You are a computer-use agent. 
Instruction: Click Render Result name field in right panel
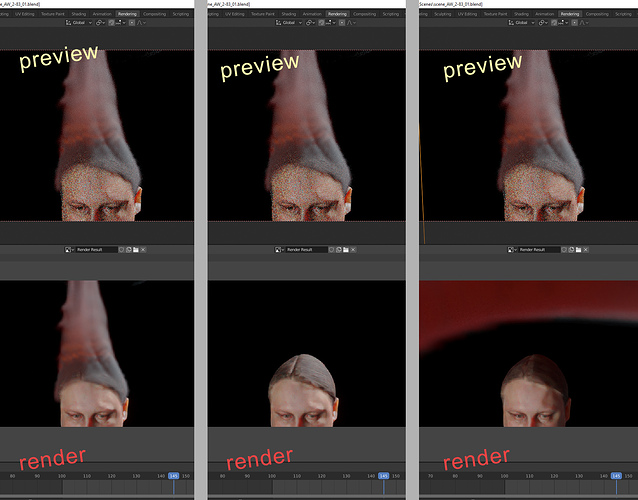click(539, 249)
